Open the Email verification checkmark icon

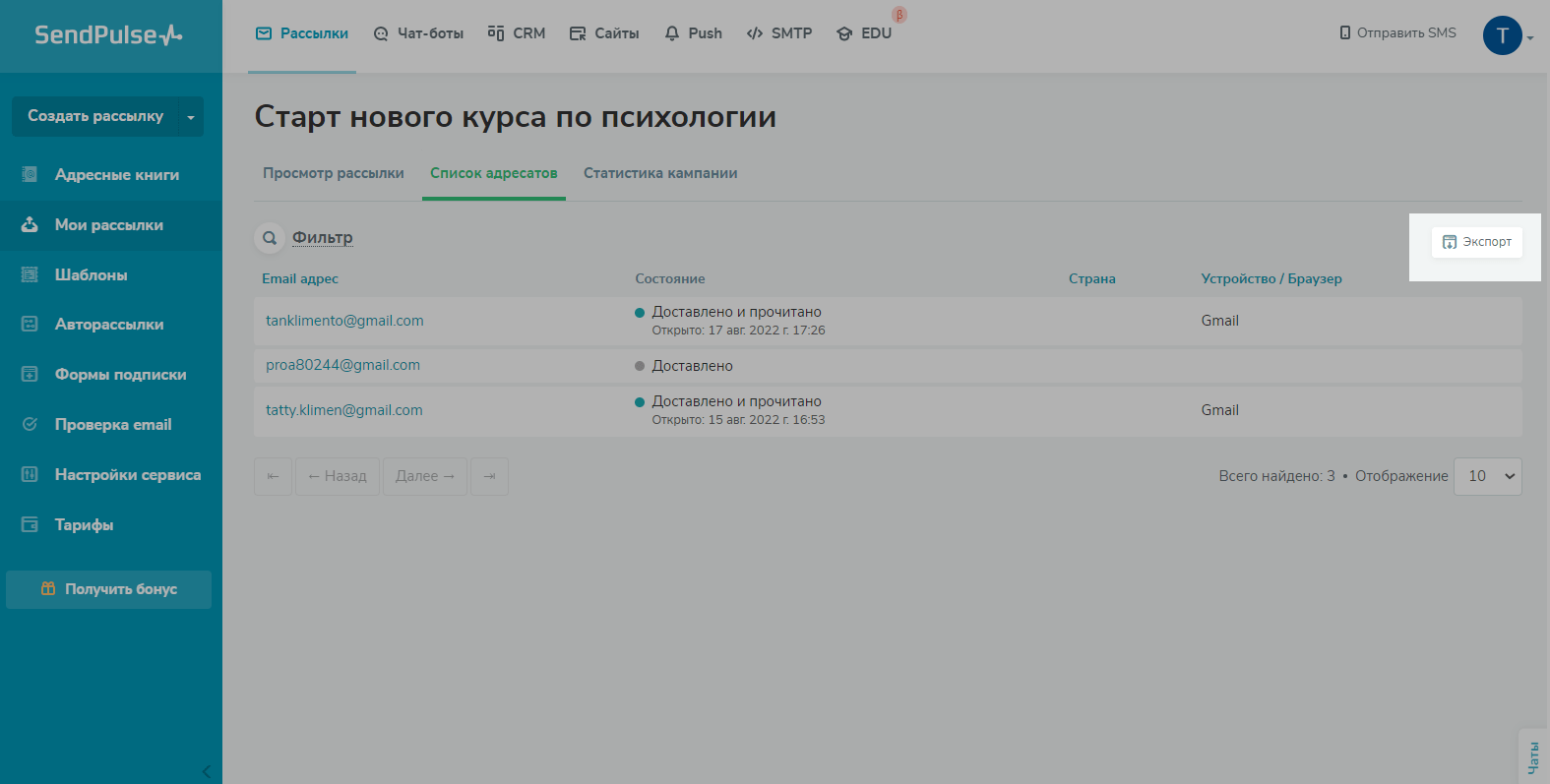pos(30,424)
